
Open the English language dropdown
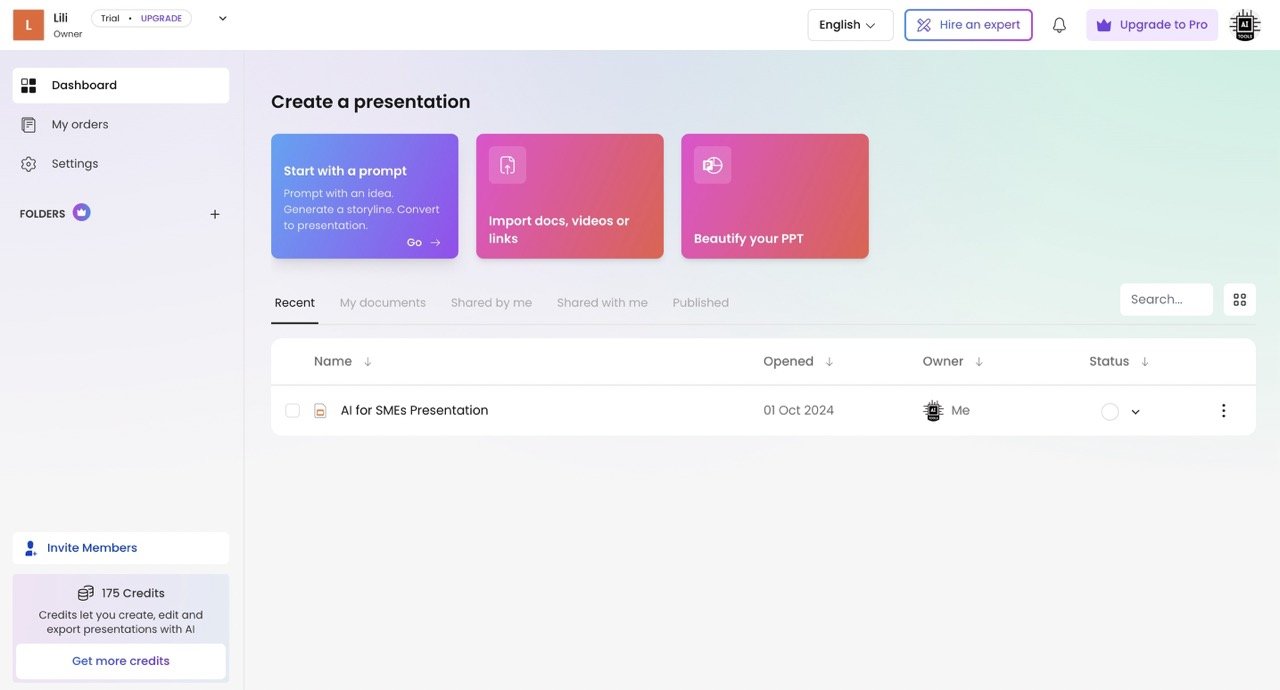850,25
